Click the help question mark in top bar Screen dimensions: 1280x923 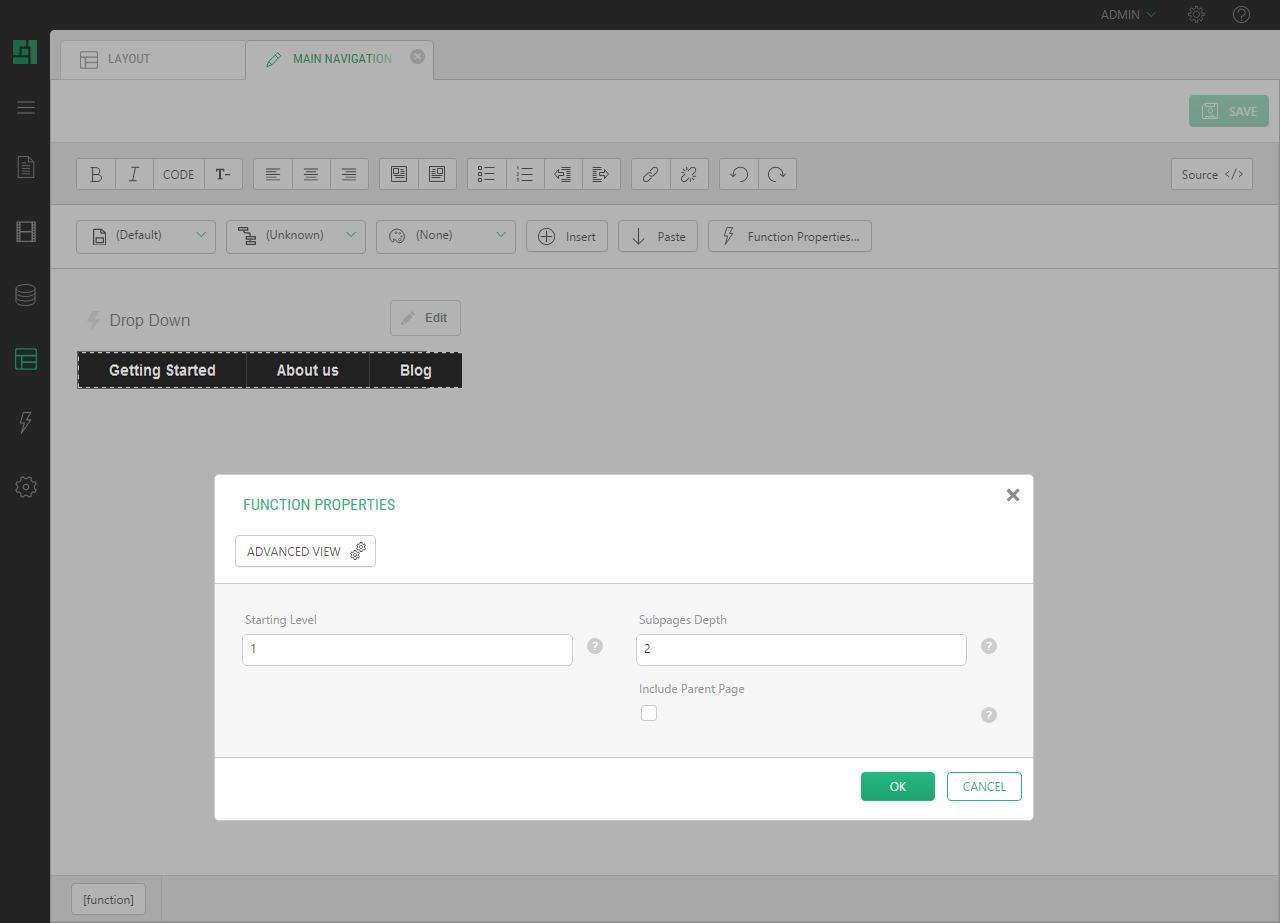point(1241,15)
